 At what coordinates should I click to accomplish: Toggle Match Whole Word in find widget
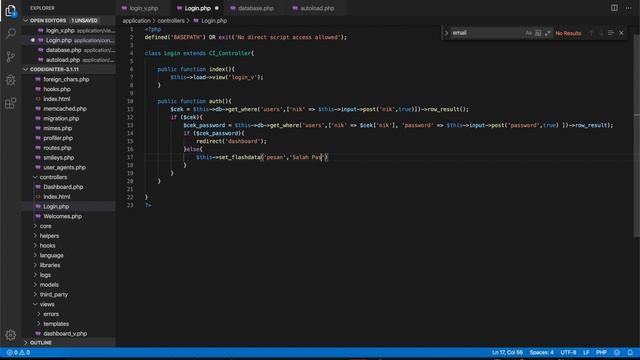(x=538, y=33)
